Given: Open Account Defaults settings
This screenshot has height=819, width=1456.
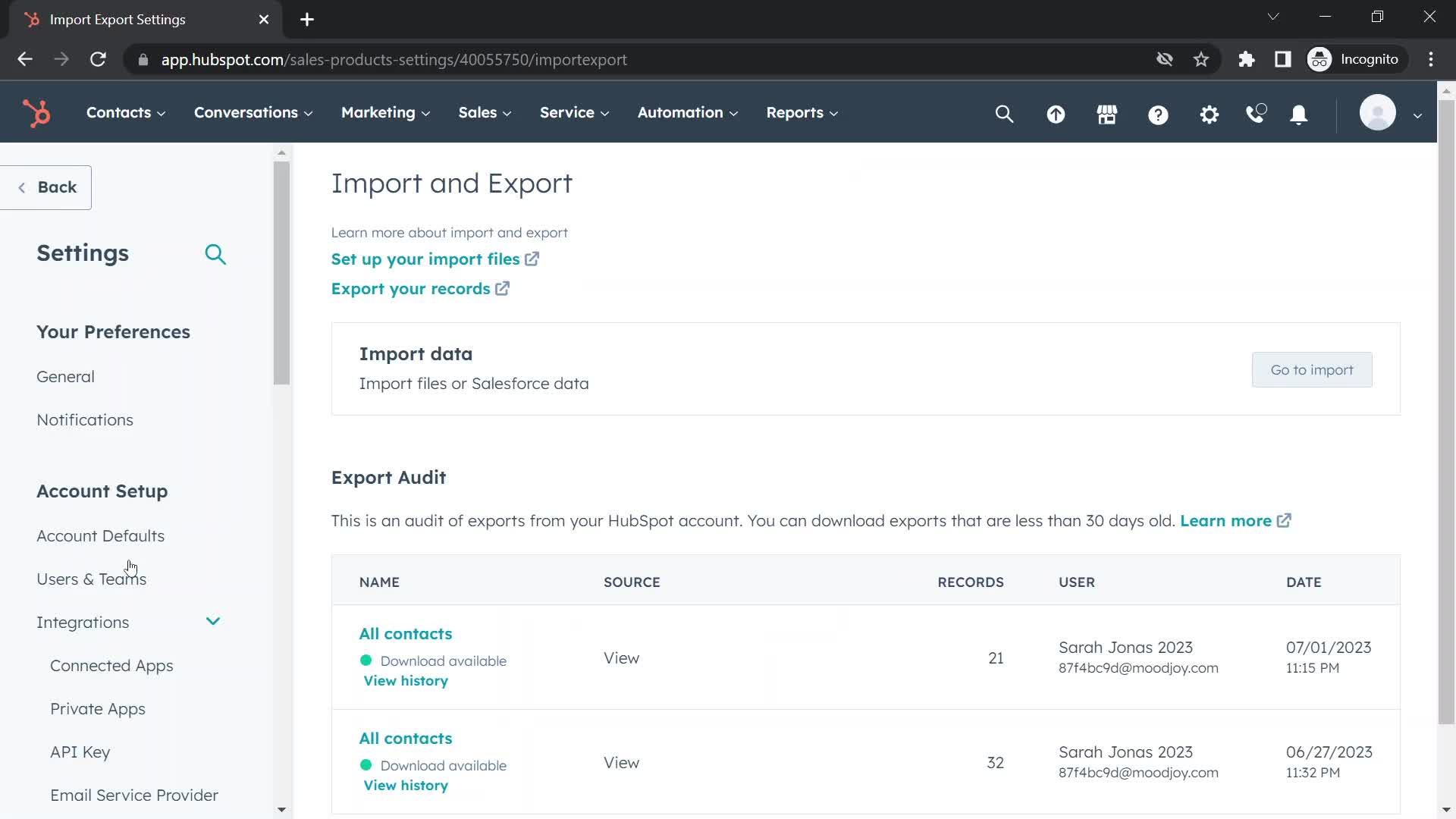Looking at the screenshot, I should click(x=100, y=536).
